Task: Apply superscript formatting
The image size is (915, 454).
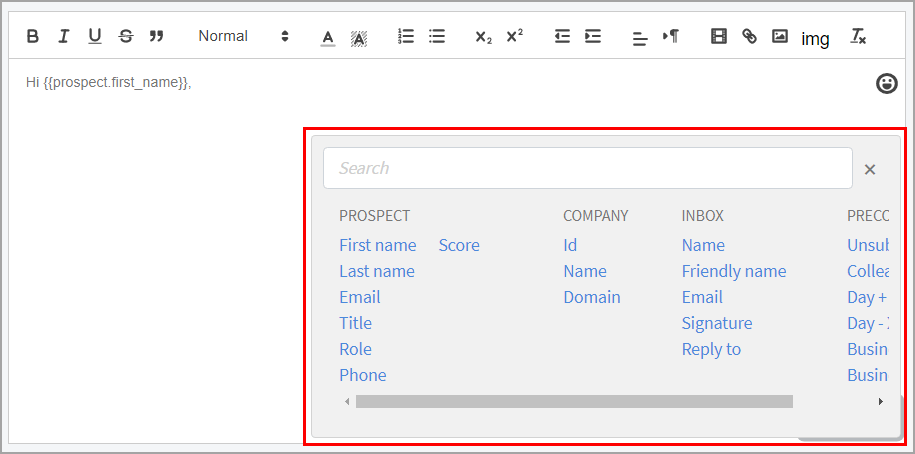Action: (x=514, y=37)
